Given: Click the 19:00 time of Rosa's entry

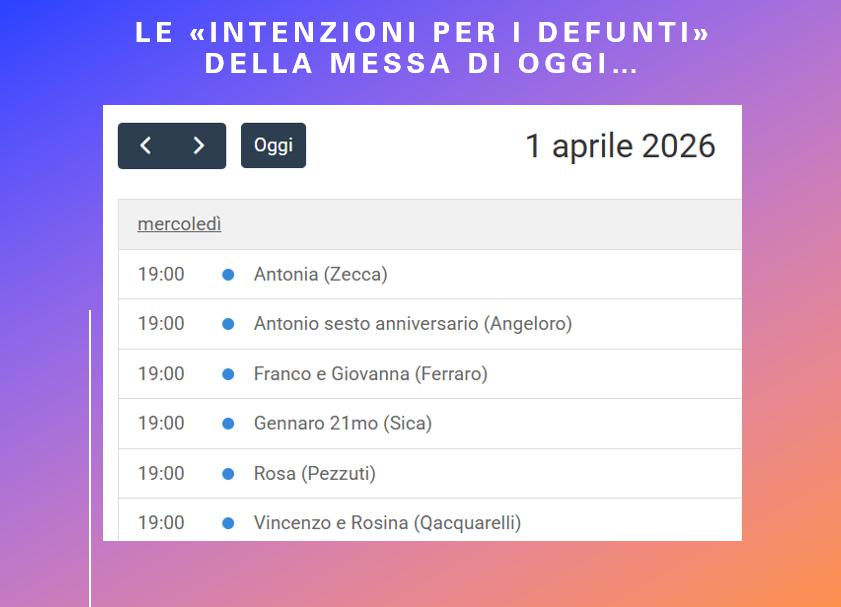Looking at the screenshot, I should click(x=161, y=473).
